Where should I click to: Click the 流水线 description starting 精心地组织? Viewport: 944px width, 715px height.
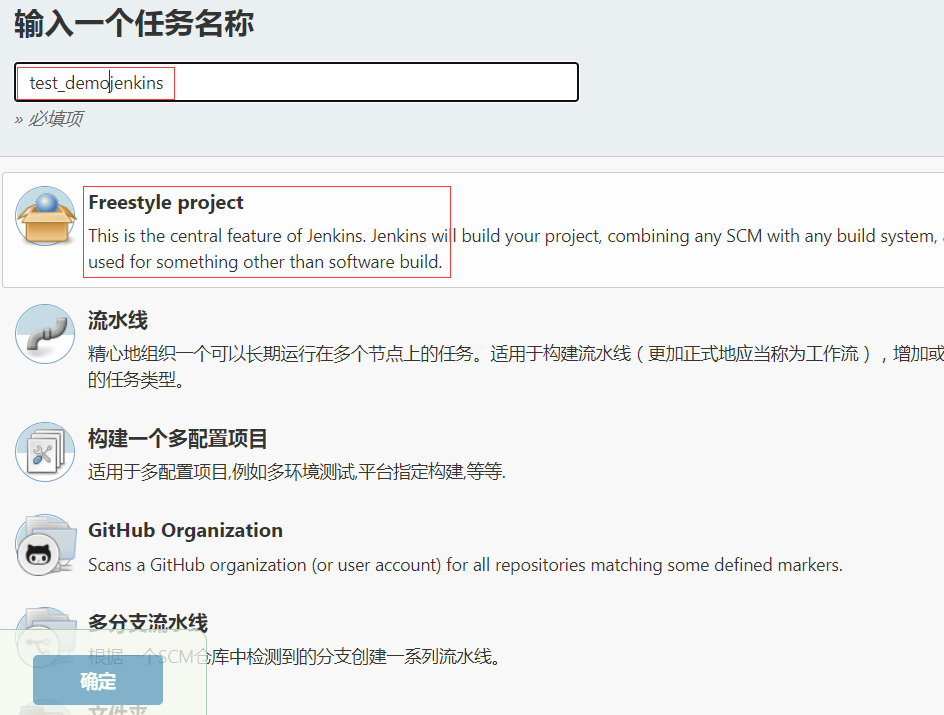pos(515,366)
